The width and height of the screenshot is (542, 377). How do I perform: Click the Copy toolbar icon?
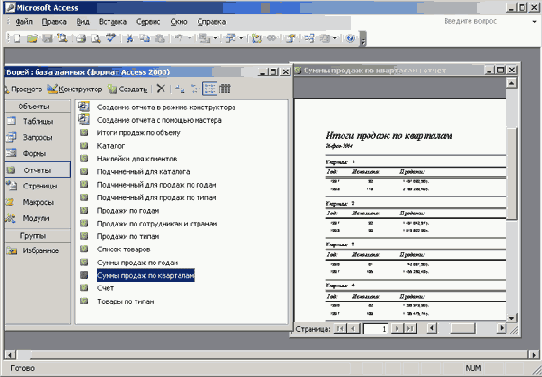144,39
